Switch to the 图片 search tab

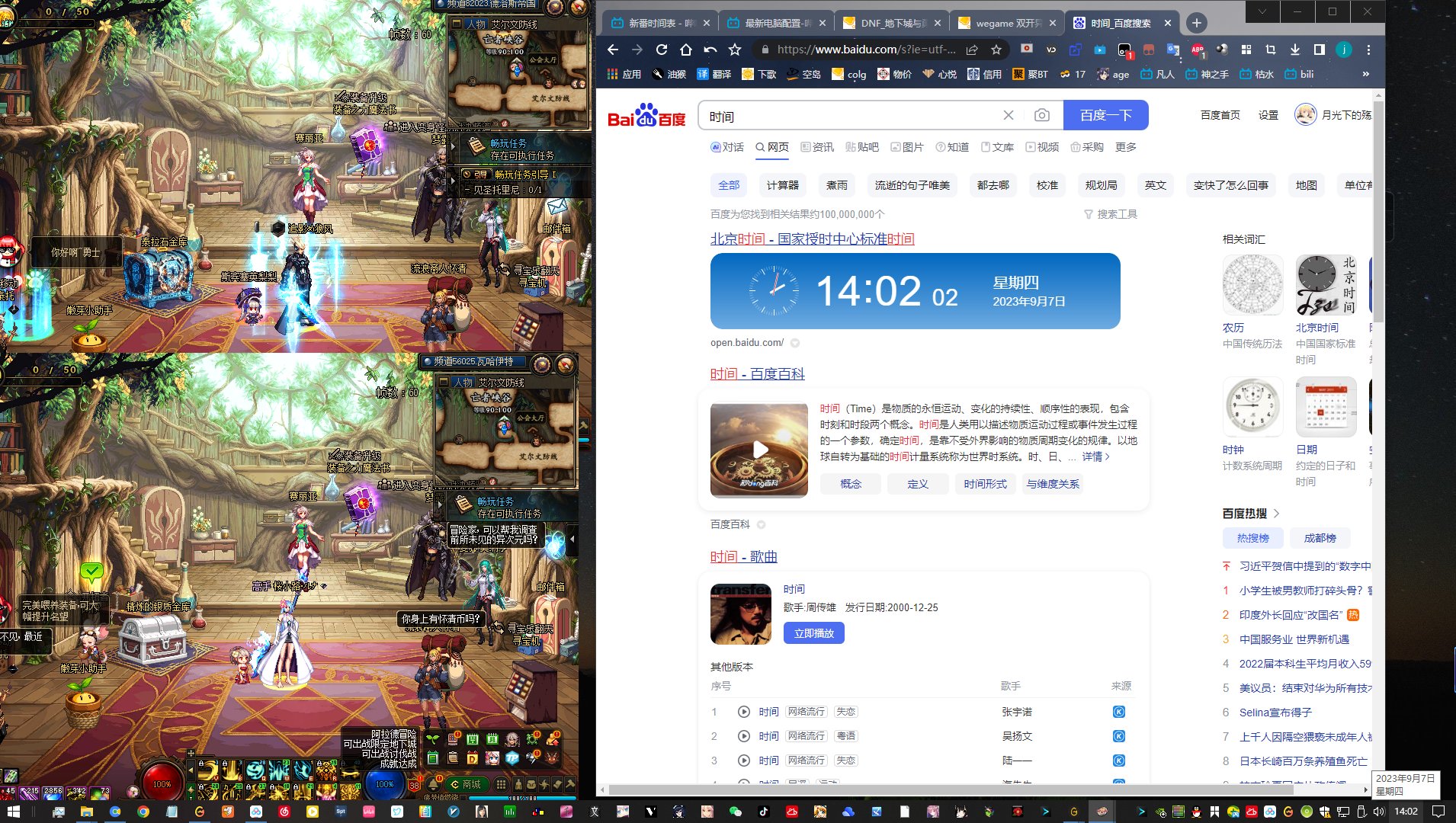point(910,147)
